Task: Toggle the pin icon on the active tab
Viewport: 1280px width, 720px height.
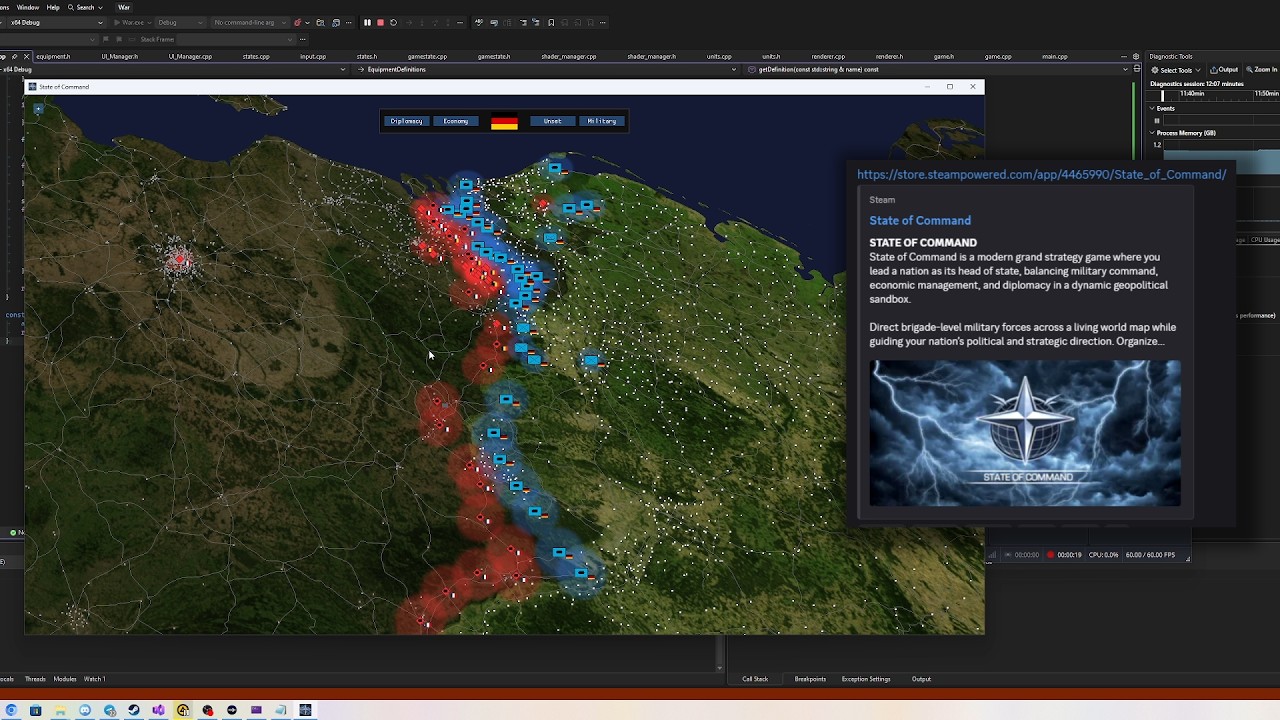Action: (14, 57)
